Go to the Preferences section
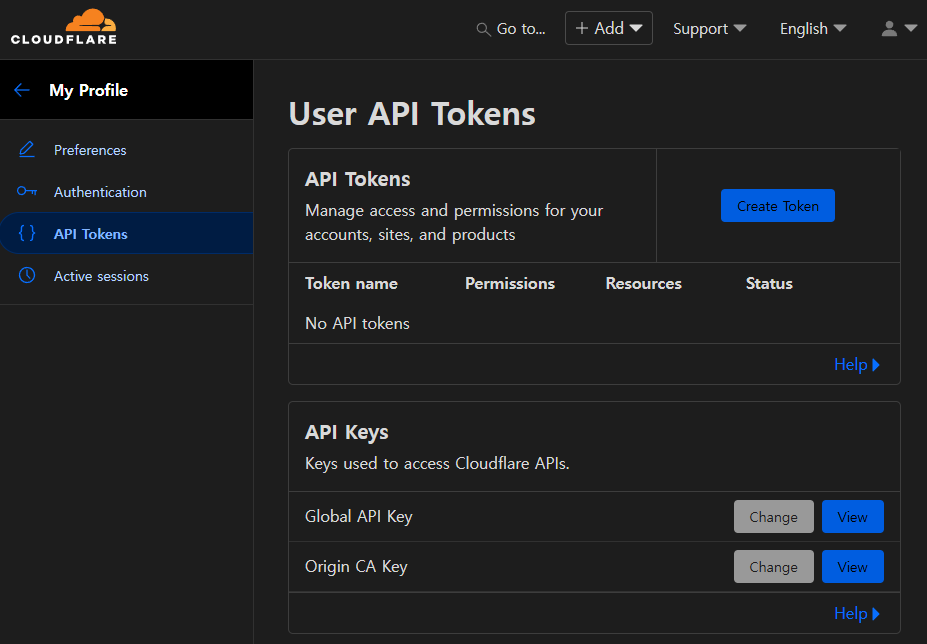 coord(90,150)
